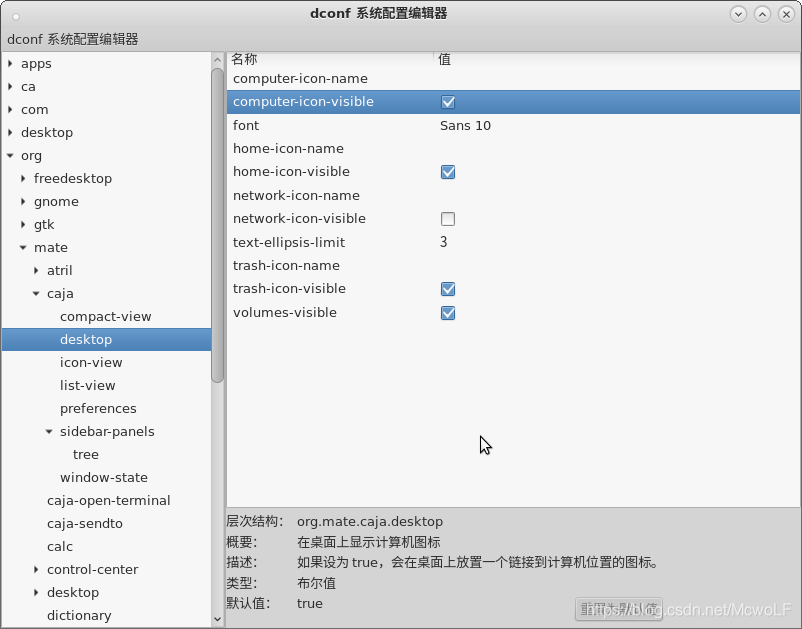Expand the gnome node
Screen dimensions: 802x629
pyautogui.click(x=23, y=201)
